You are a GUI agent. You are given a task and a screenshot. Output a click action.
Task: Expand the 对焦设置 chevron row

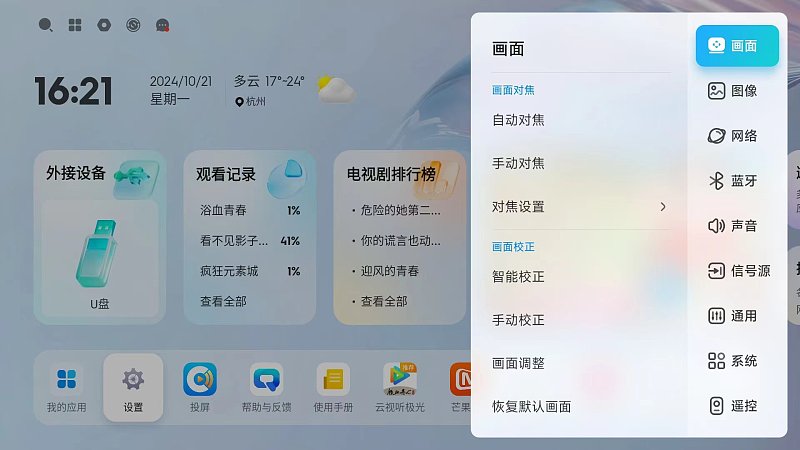tap(581, 207)
